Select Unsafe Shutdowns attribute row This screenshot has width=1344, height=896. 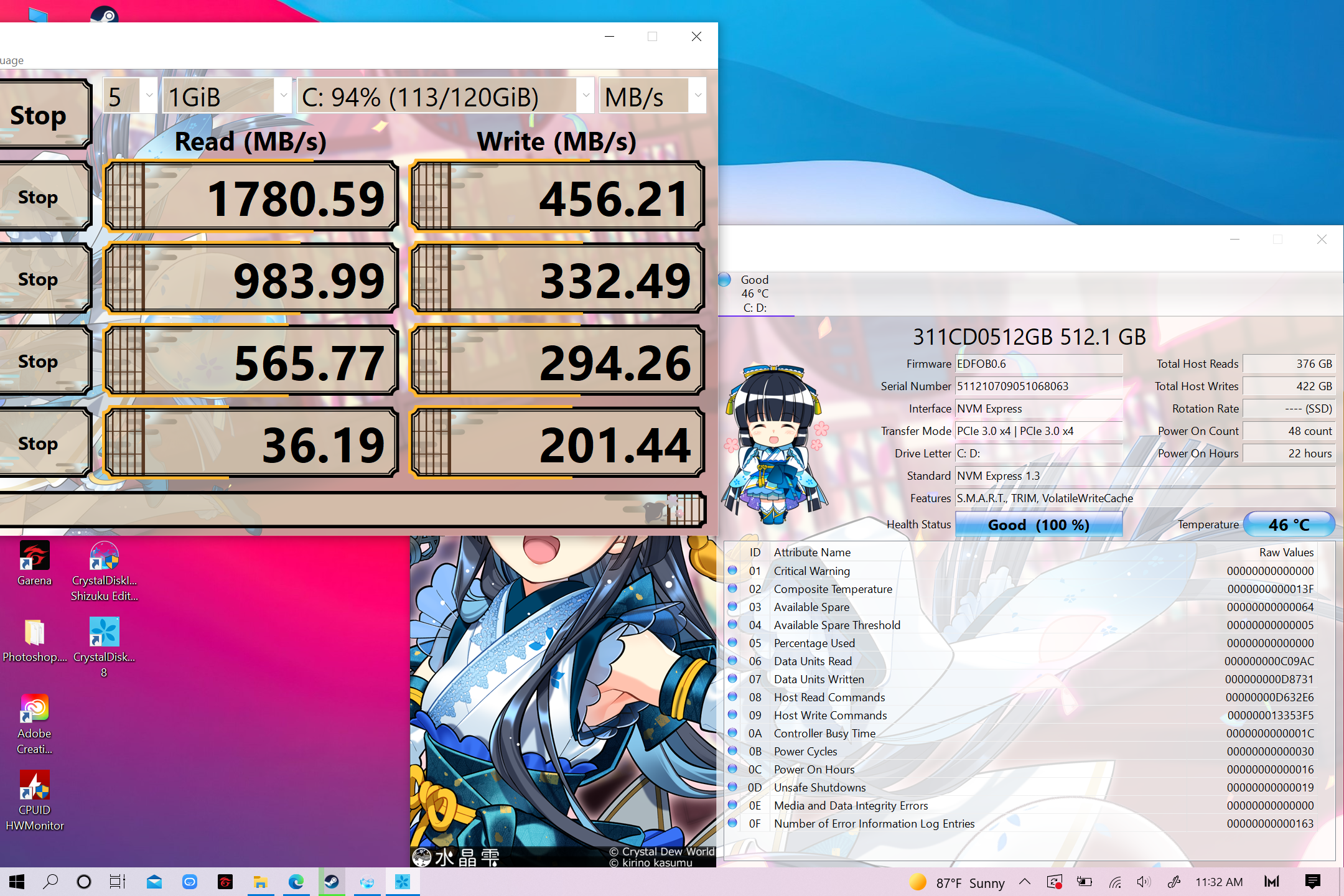coord(1022,787)
